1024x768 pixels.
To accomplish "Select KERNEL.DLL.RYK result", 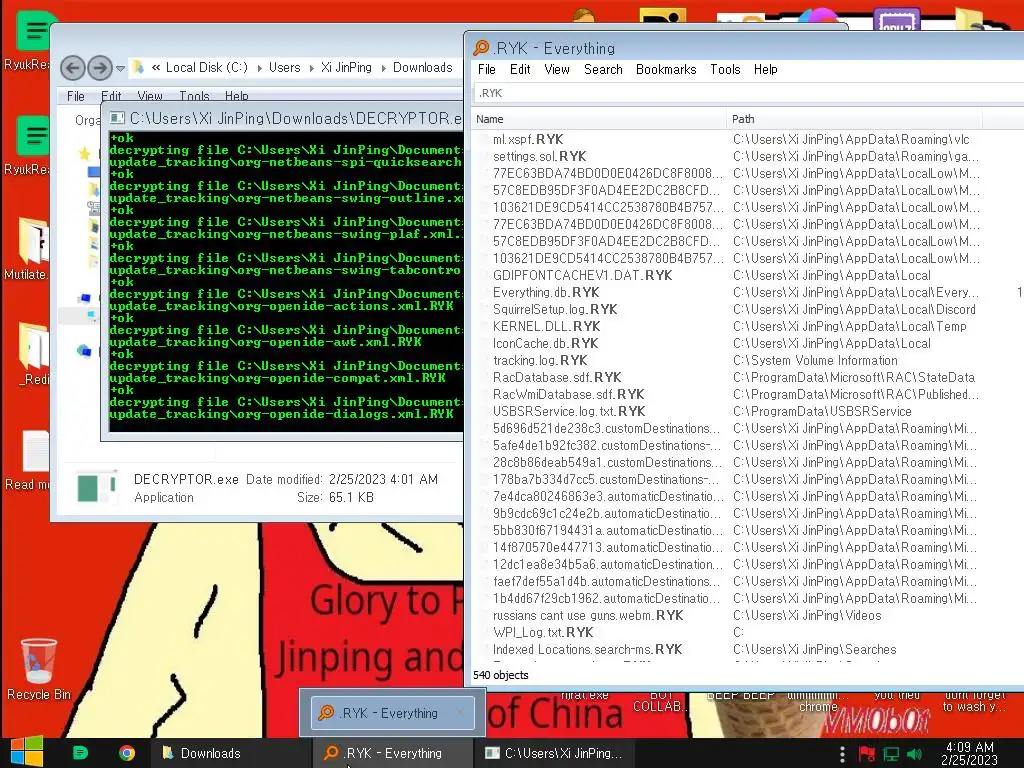I will click(546, 326).
